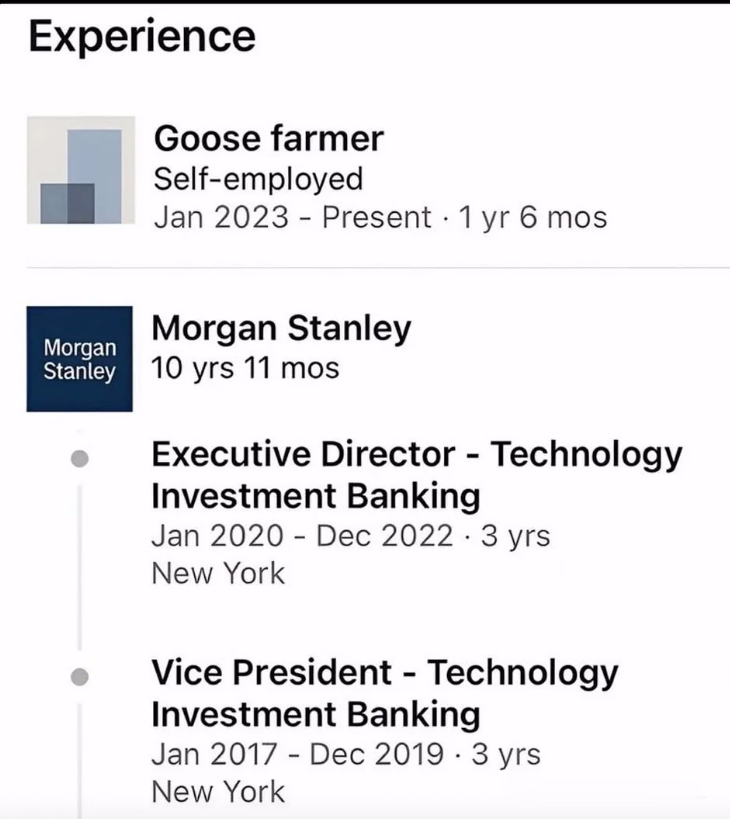This screenshot has width=730, height=819.
Task: Select New York under Executive Director
Action: pyautogui.click(x=218, y=574)
